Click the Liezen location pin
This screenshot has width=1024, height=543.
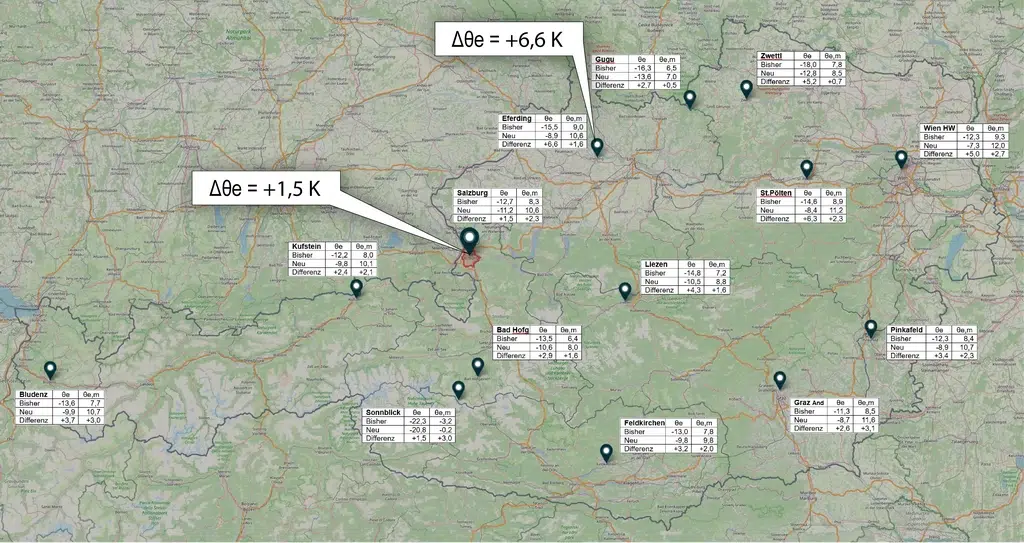(625, 291)
